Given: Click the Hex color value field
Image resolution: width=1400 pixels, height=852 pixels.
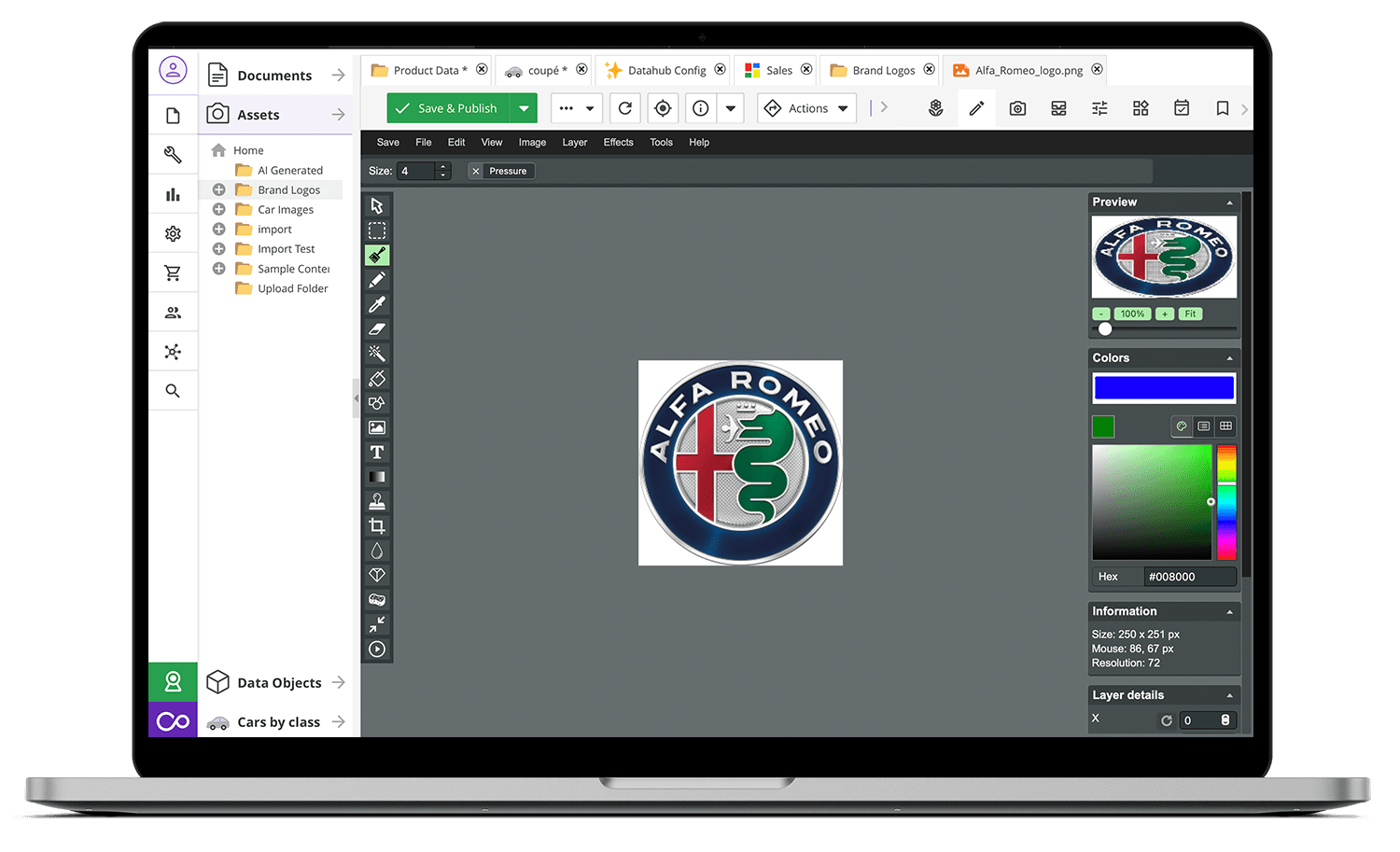Looking at the screenshot, I should pos(1189,577).
